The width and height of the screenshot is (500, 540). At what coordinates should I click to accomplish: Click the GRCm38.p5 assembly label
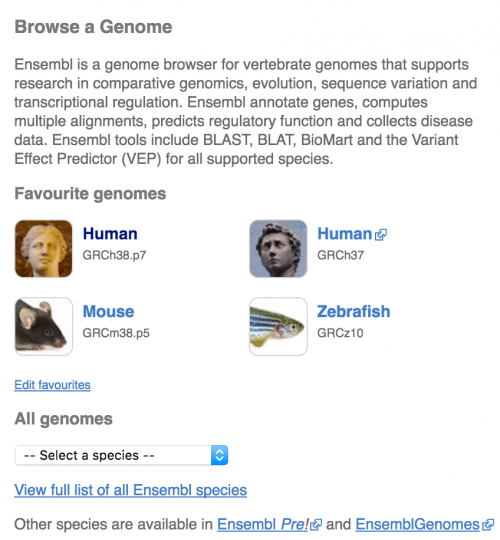click(116, 333)
